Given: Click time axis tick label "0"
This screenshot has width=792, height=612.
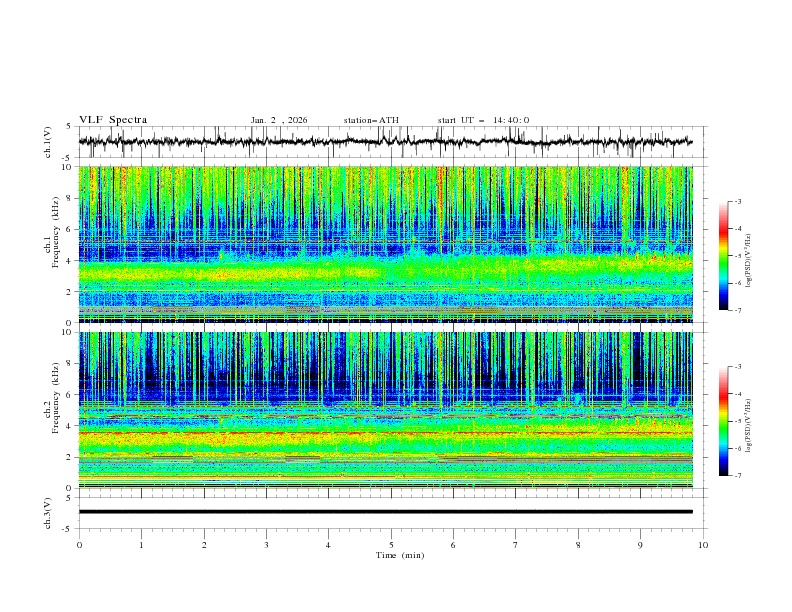Looking at the screenshot, I should (x=79, y=545).
